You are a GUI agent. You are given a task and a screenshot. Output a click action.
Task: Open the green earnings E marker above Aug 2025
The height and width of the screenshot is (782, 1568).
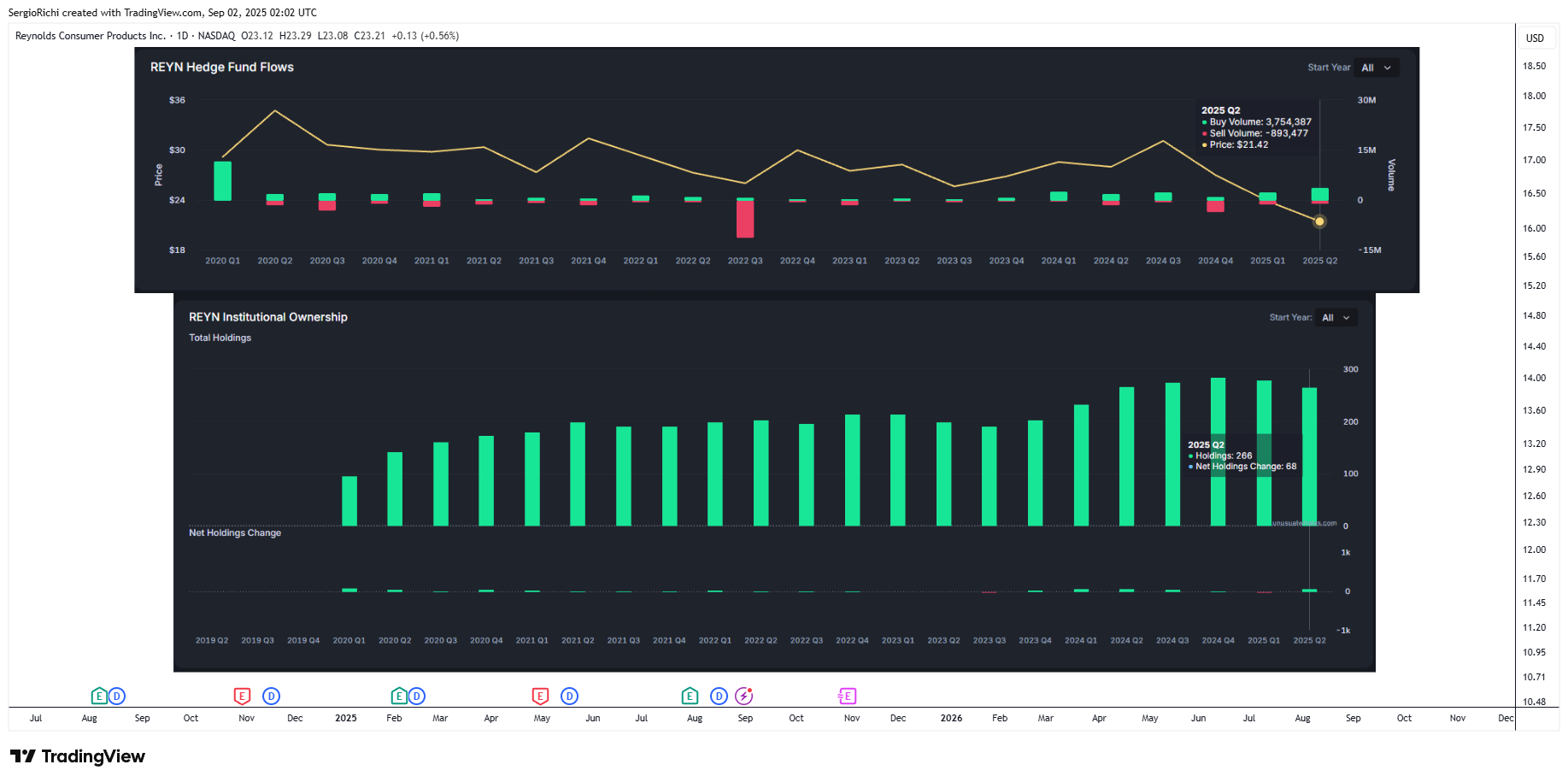pos(690,696)
